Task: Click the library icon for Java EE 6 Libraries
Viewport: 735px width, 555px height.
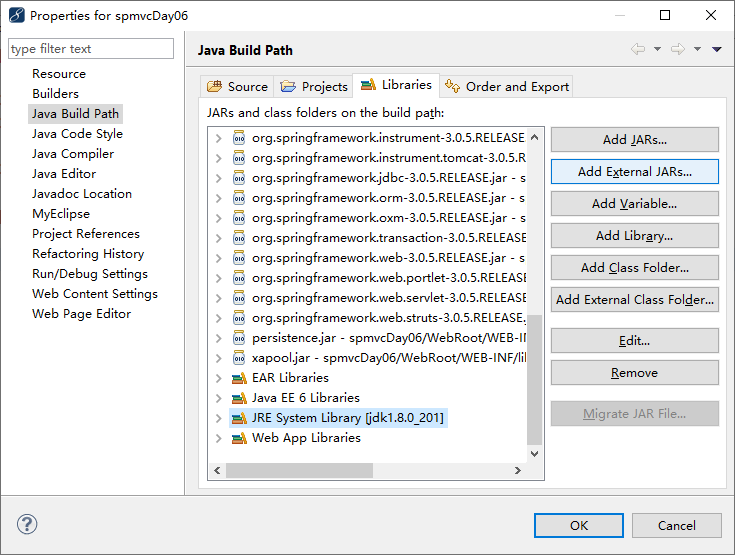Action: (239, 398)
